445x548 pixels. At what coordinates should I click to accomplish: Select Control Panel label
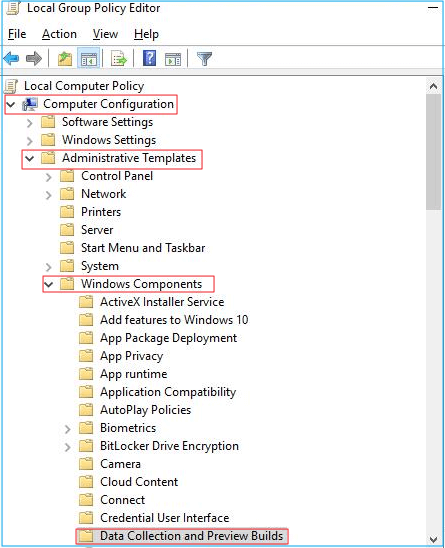(x=117, y=176)
